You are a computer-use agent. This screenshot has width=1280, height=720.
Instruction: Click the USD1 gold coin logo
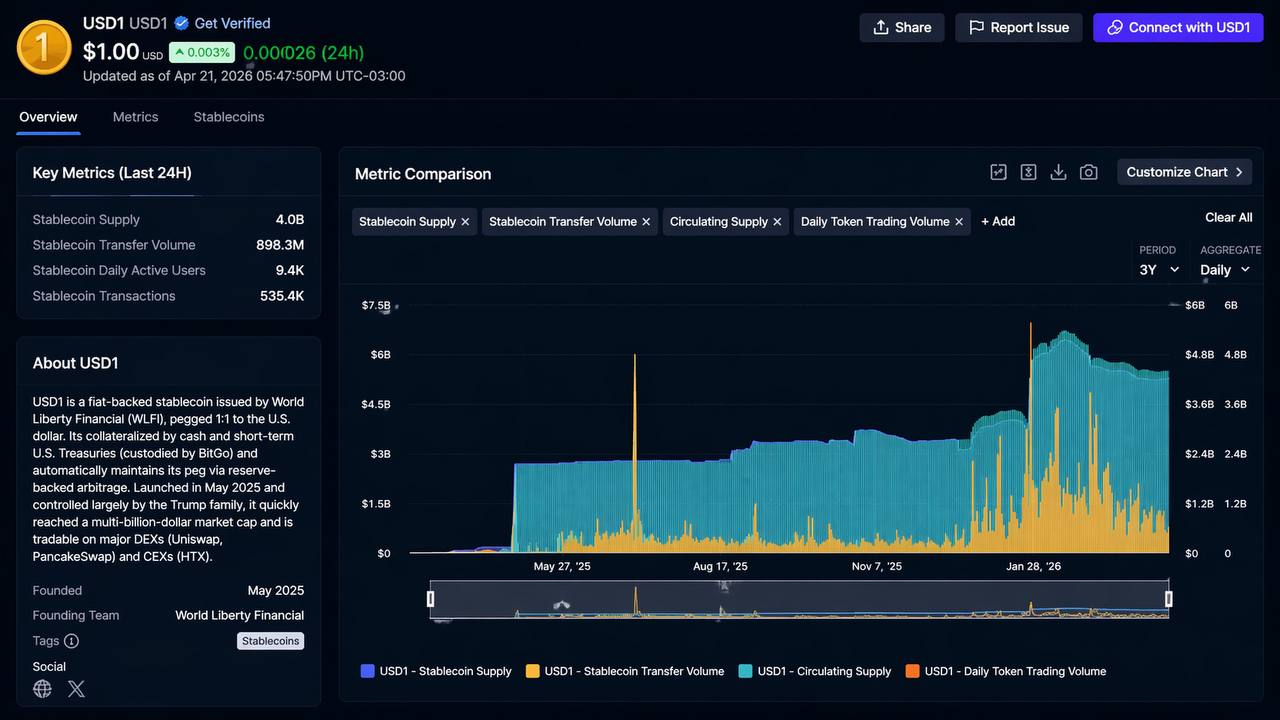44,47
